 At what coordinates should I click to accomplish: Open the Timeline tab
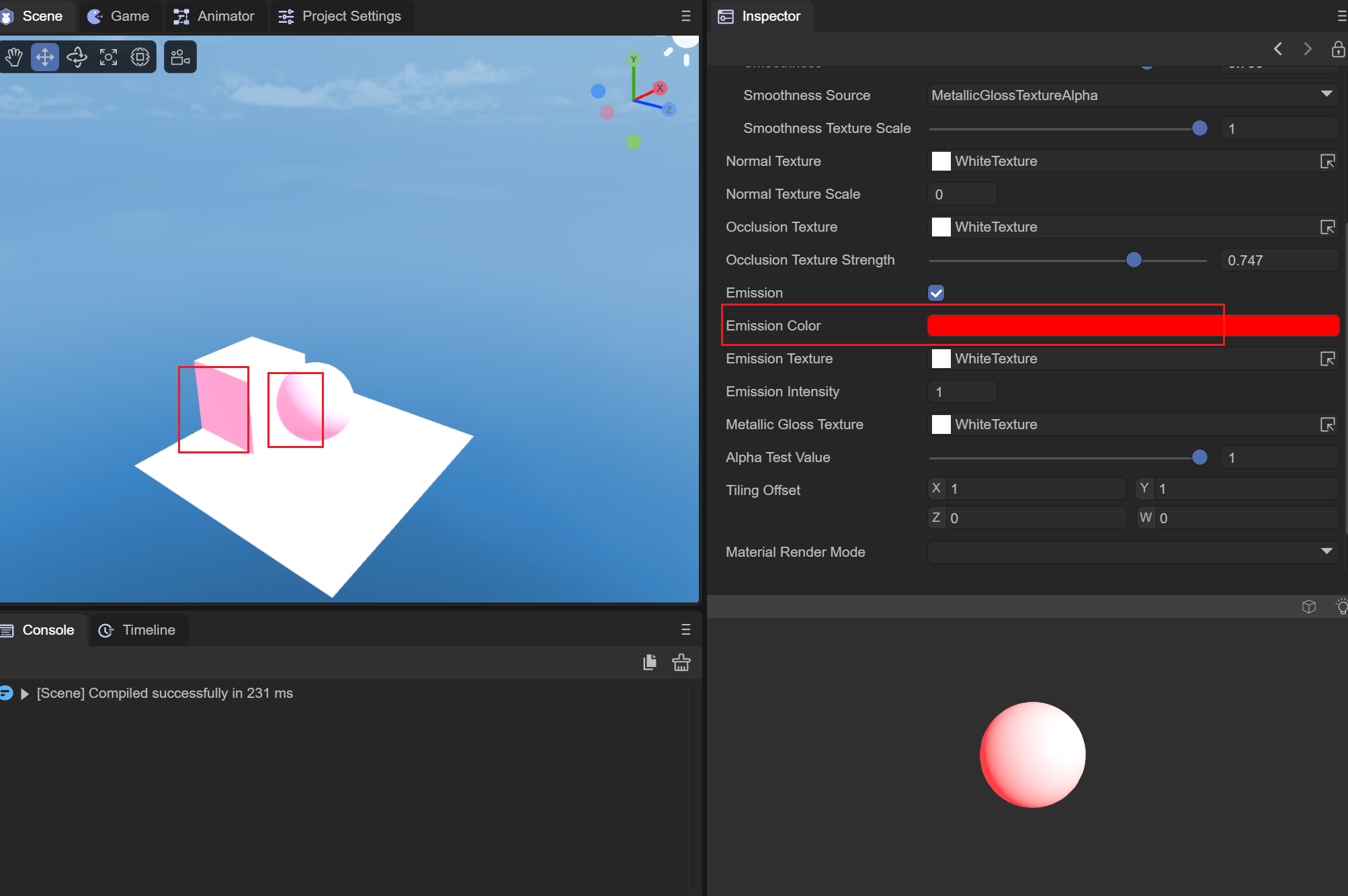(138, 630)
